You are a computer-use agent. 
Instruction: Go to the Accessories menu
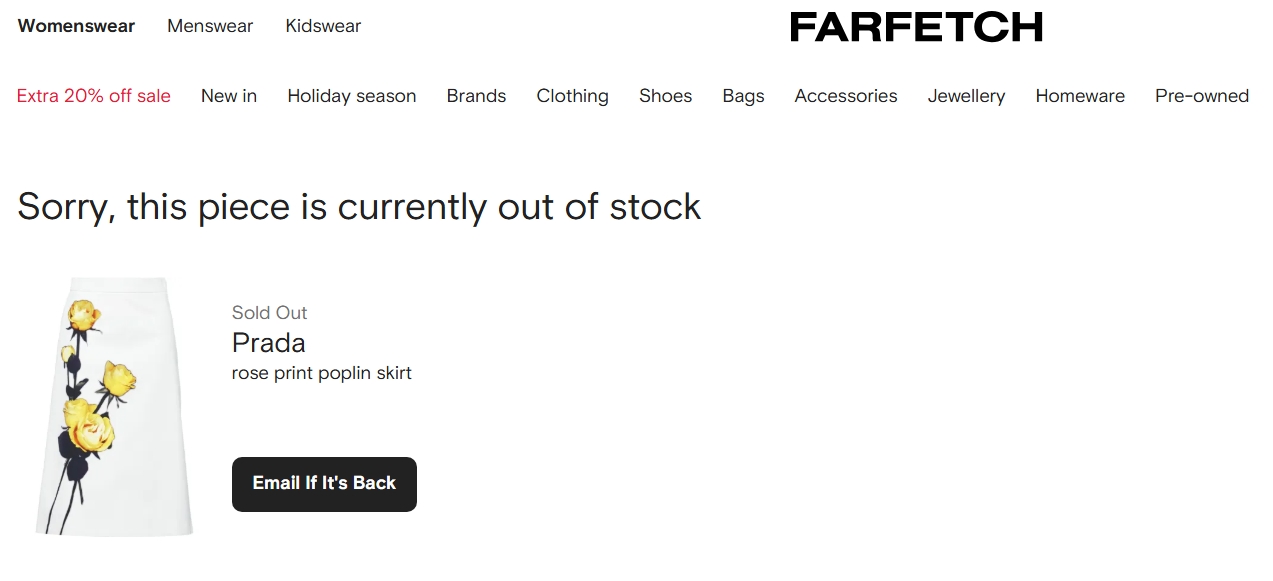click(x=846, y=96)
